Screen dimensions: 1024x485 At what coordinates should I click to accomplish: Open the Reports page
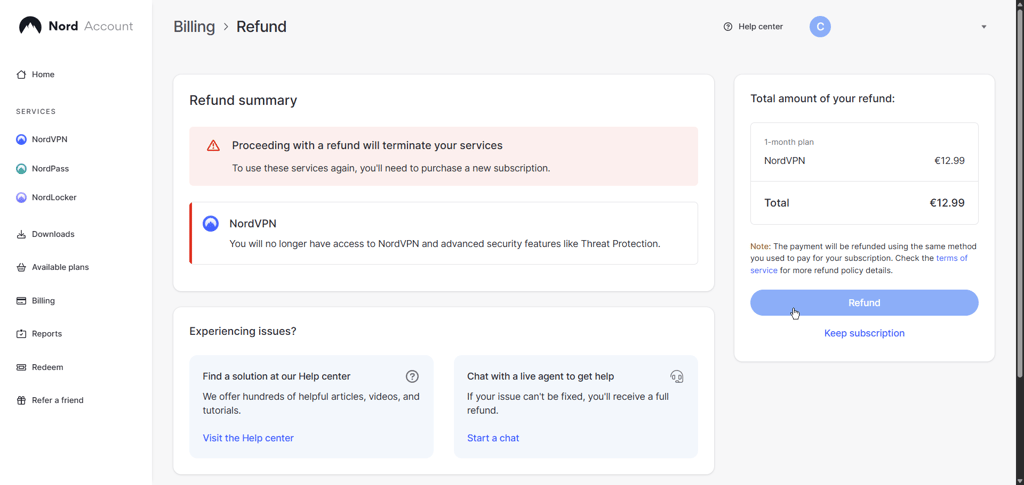point(47,334)
